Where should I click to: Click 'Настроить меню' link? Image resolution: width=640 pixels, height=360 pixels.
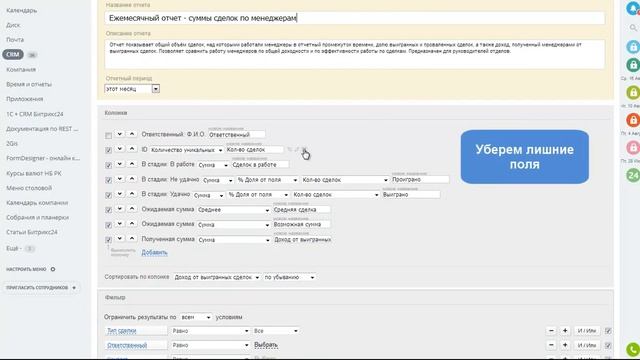(26, 269)
